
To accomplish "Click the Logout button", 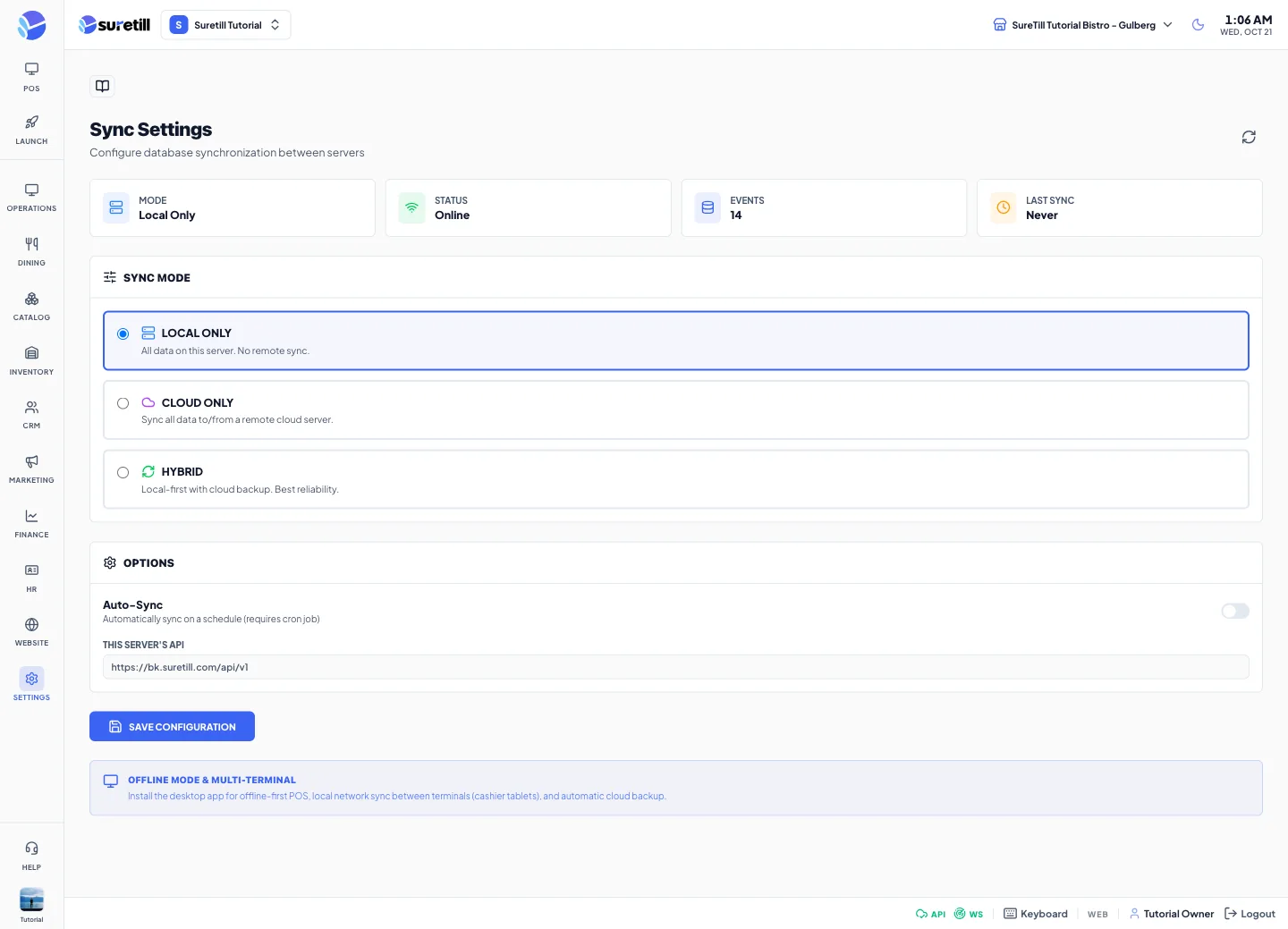I will point(1250,914).
